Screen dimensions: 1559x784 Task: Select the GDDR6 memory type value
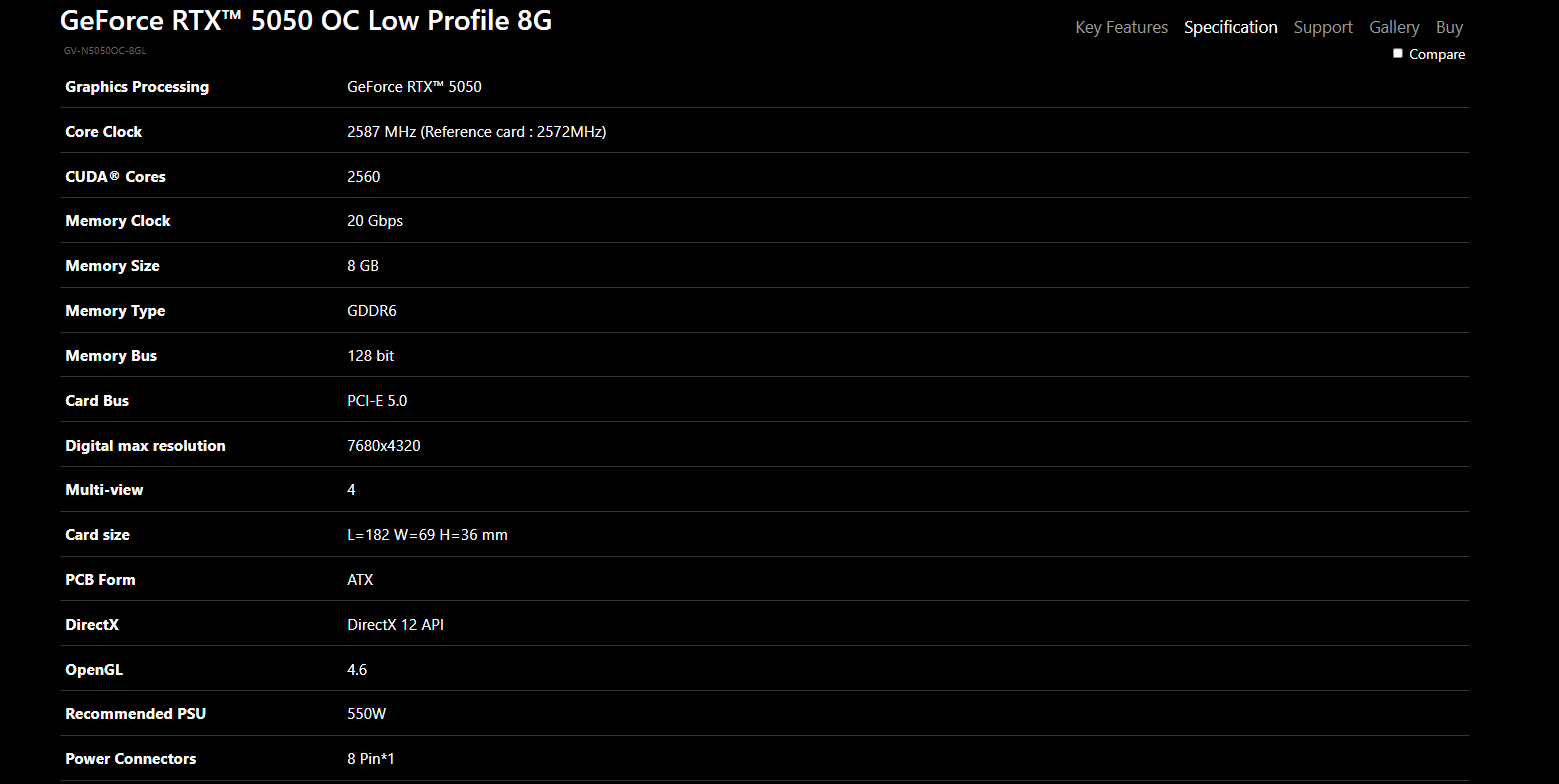372,311
